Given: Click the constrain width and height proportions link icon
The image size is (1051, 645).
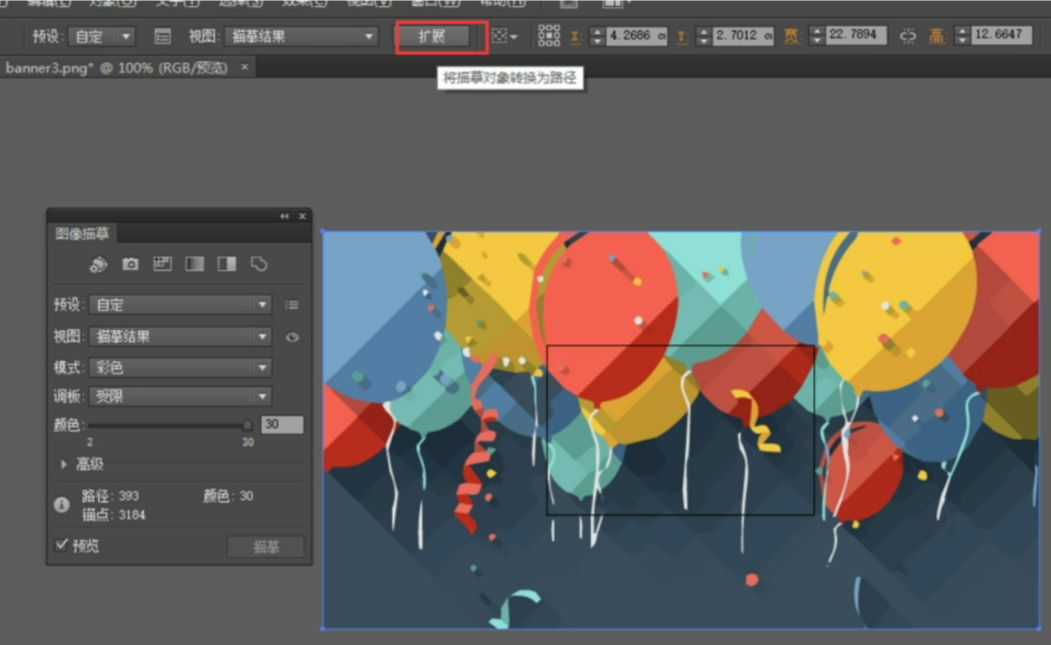Looking at the screenshot, I should point(908,36).
